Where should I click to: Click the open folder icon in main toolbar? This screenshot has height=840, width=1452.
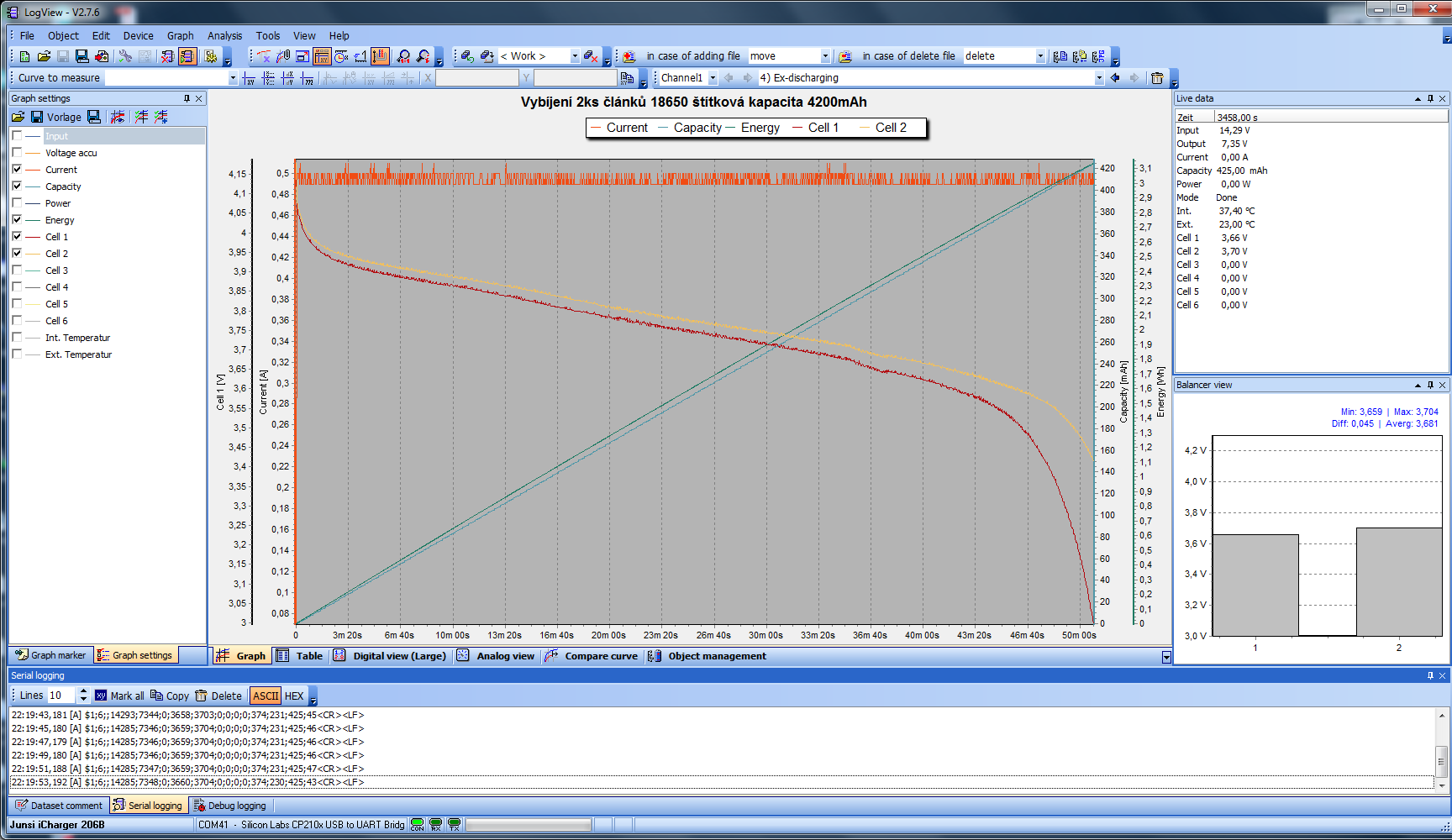(x=44, y=56)
